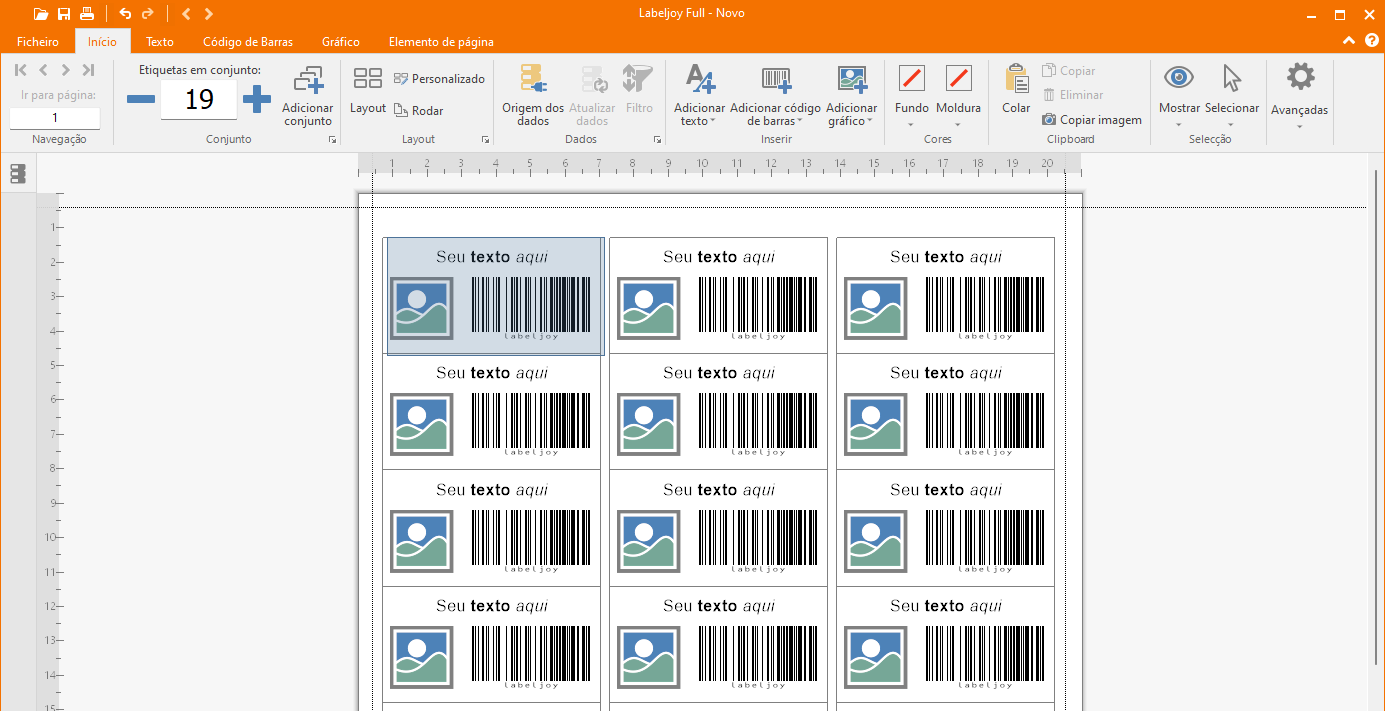
Task: Pick the Fundo background color swatch
Action: point(912,77)
